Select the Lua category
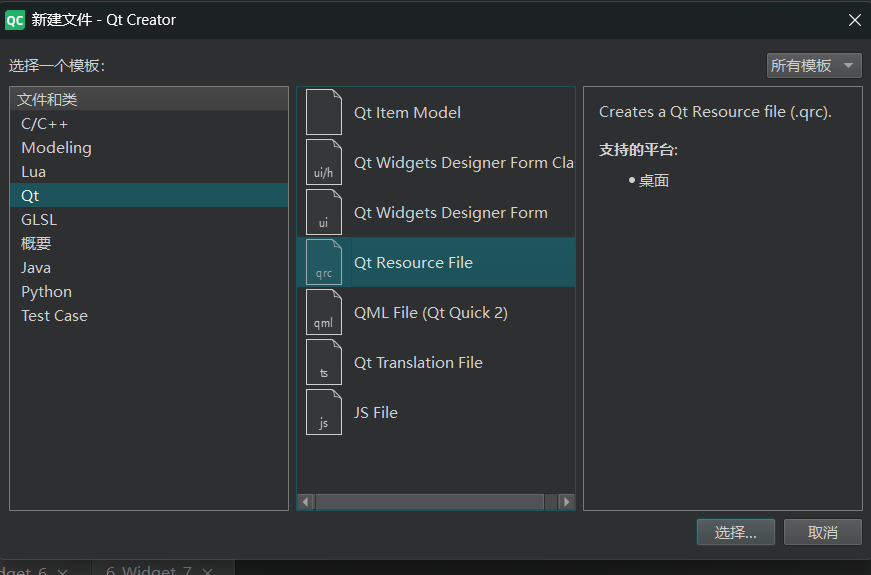 tap(149, 172)
